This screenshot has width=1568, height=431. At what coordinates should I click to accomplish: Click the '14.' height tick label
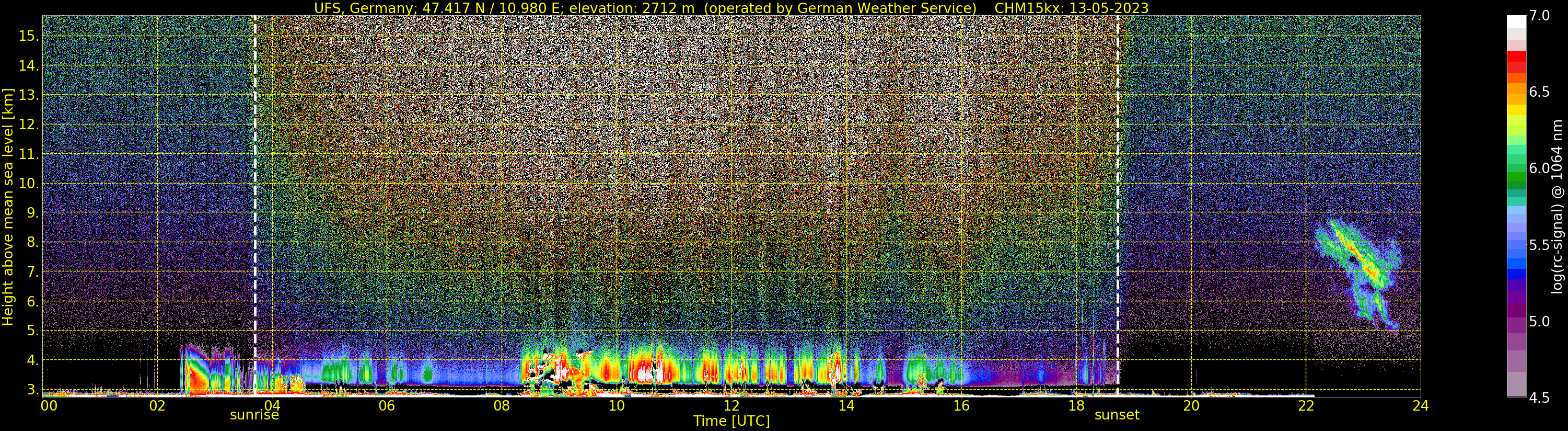click(x=29, y=66)
